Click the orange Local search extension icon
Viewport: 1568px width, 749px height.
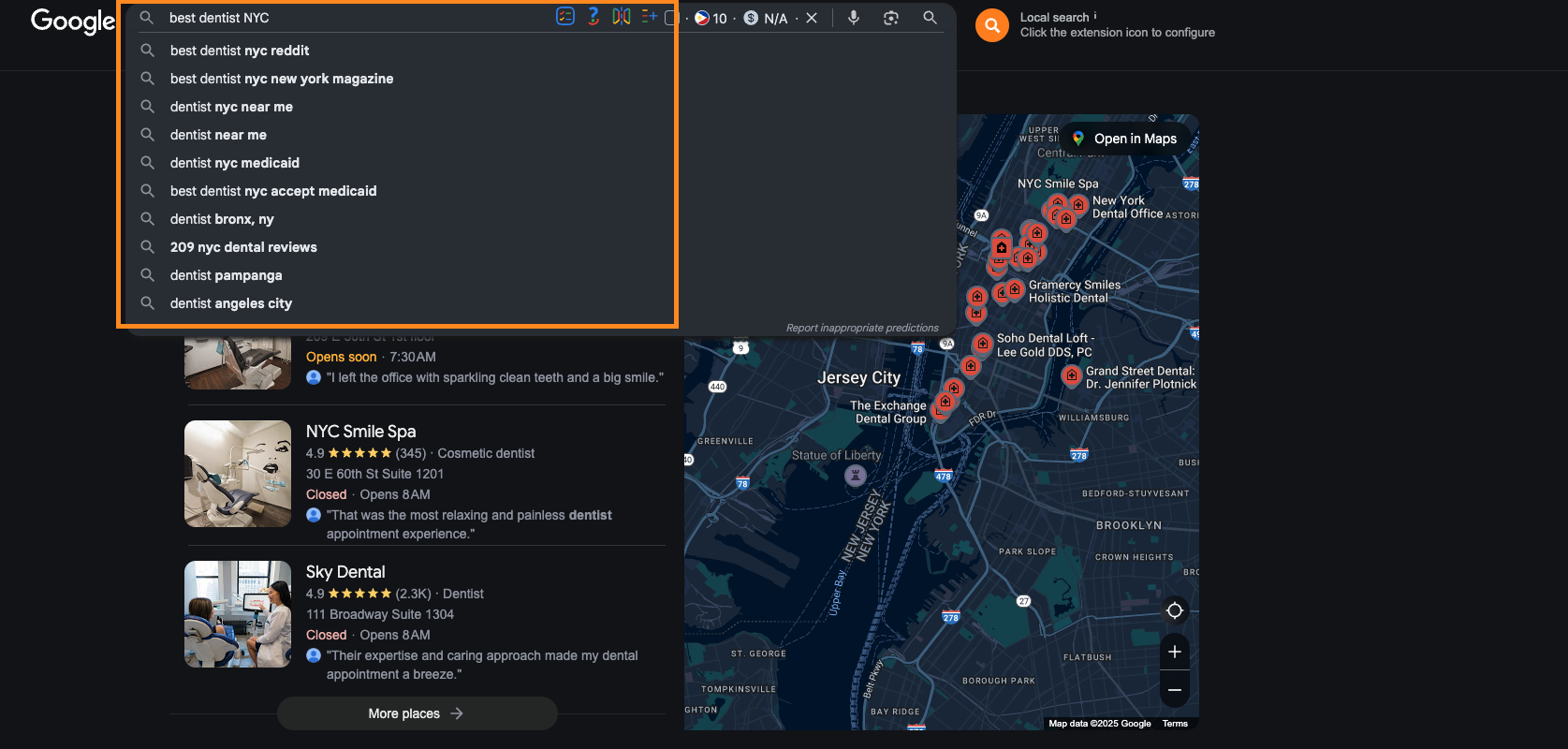tap(992, 25)
